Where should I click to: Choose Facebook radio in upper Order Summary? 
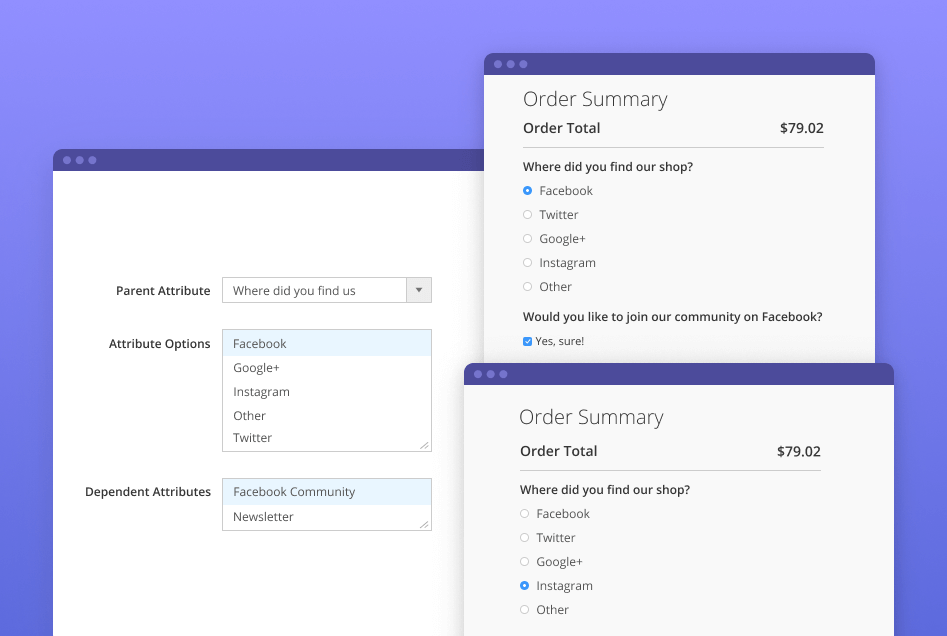(x=527, y=191)
